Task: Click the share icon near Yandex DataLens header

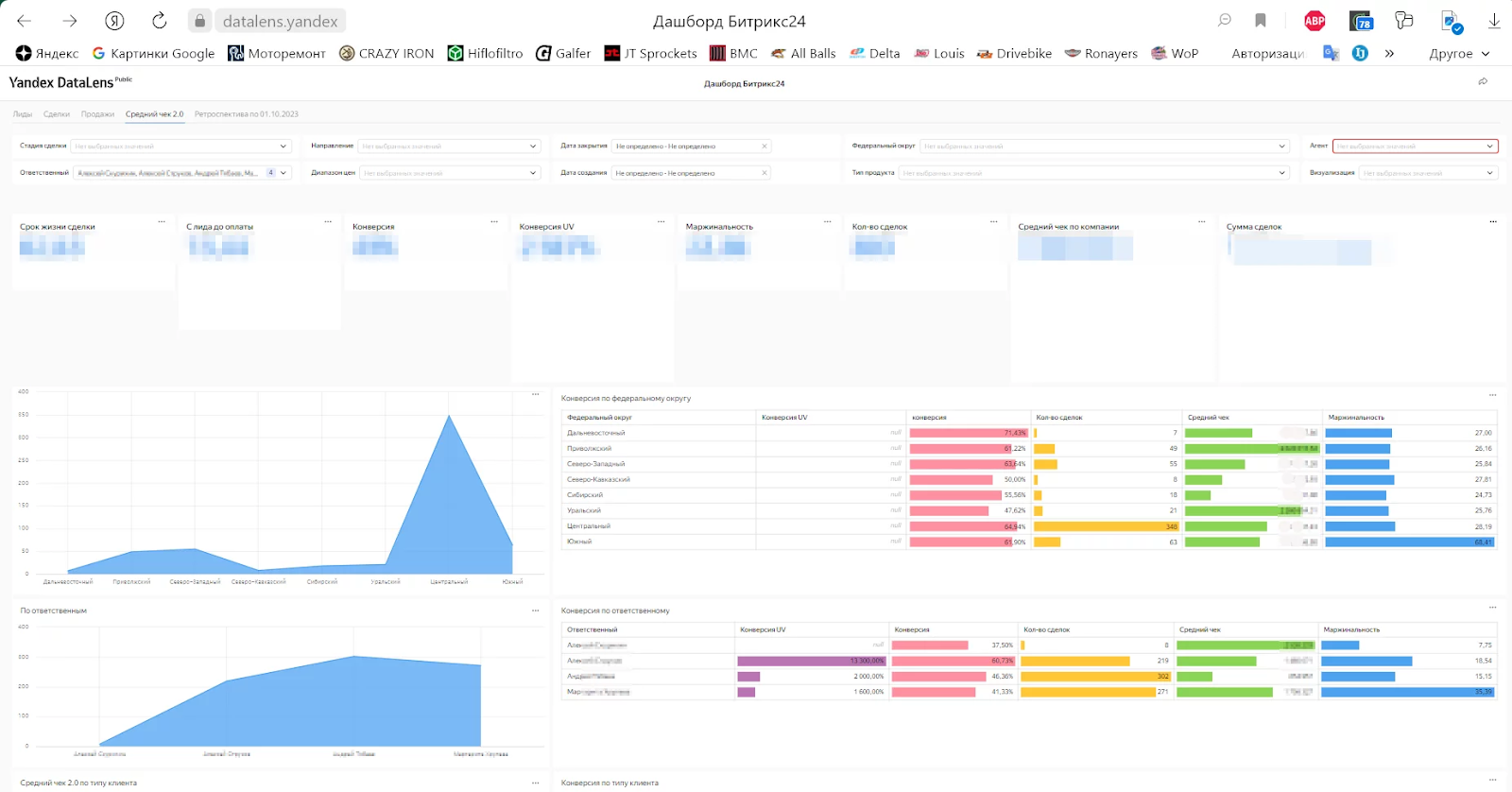Action: point(1483,82)
